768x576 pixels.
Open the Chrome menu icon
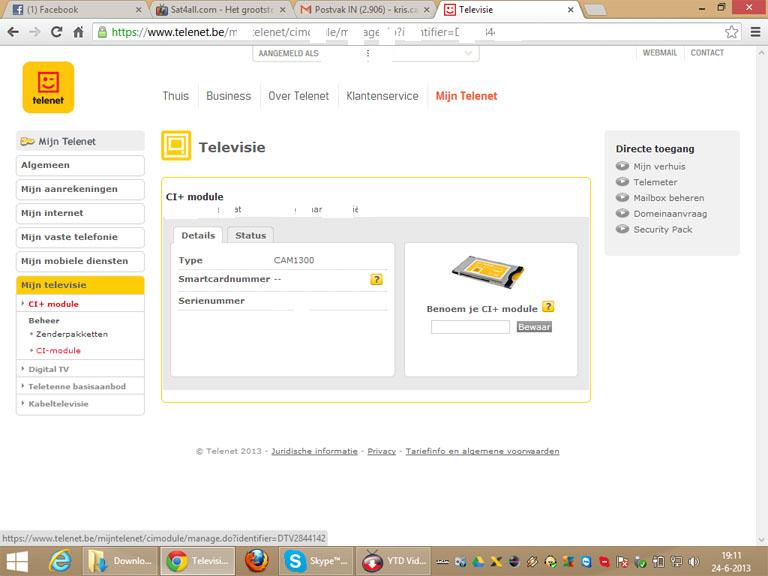pos(755,32)
